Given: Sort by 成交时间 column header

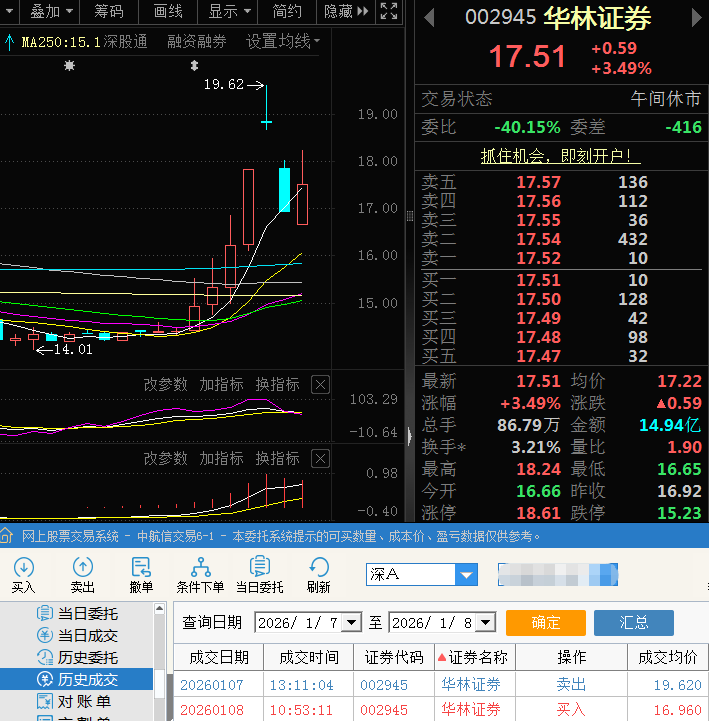Looking at the screenshot, I should coord(309,657).
